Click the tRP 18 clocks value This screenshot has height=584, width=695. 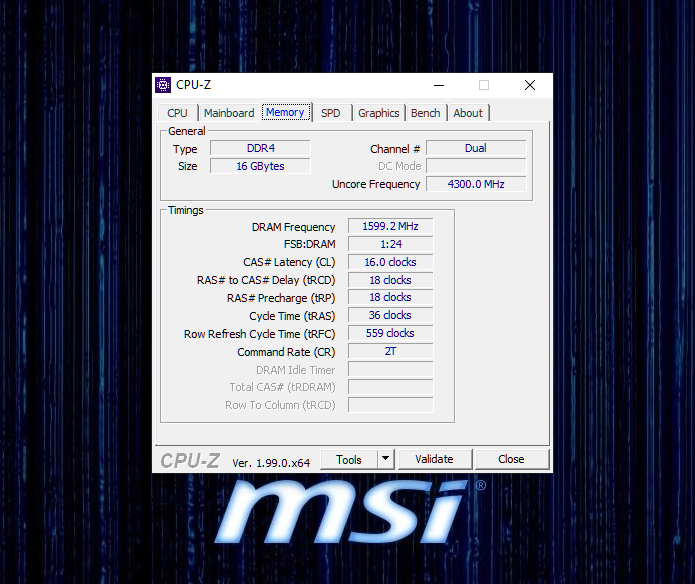click(x=390, y=297)
